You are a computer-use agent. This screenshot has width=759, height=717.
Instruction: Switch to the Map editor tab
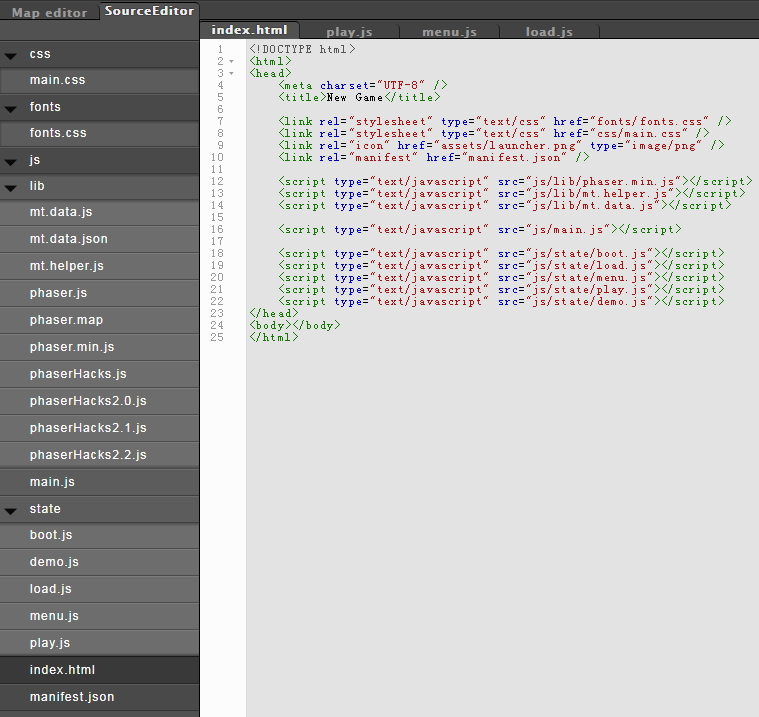pyautogui.click(x=49, y=12)
